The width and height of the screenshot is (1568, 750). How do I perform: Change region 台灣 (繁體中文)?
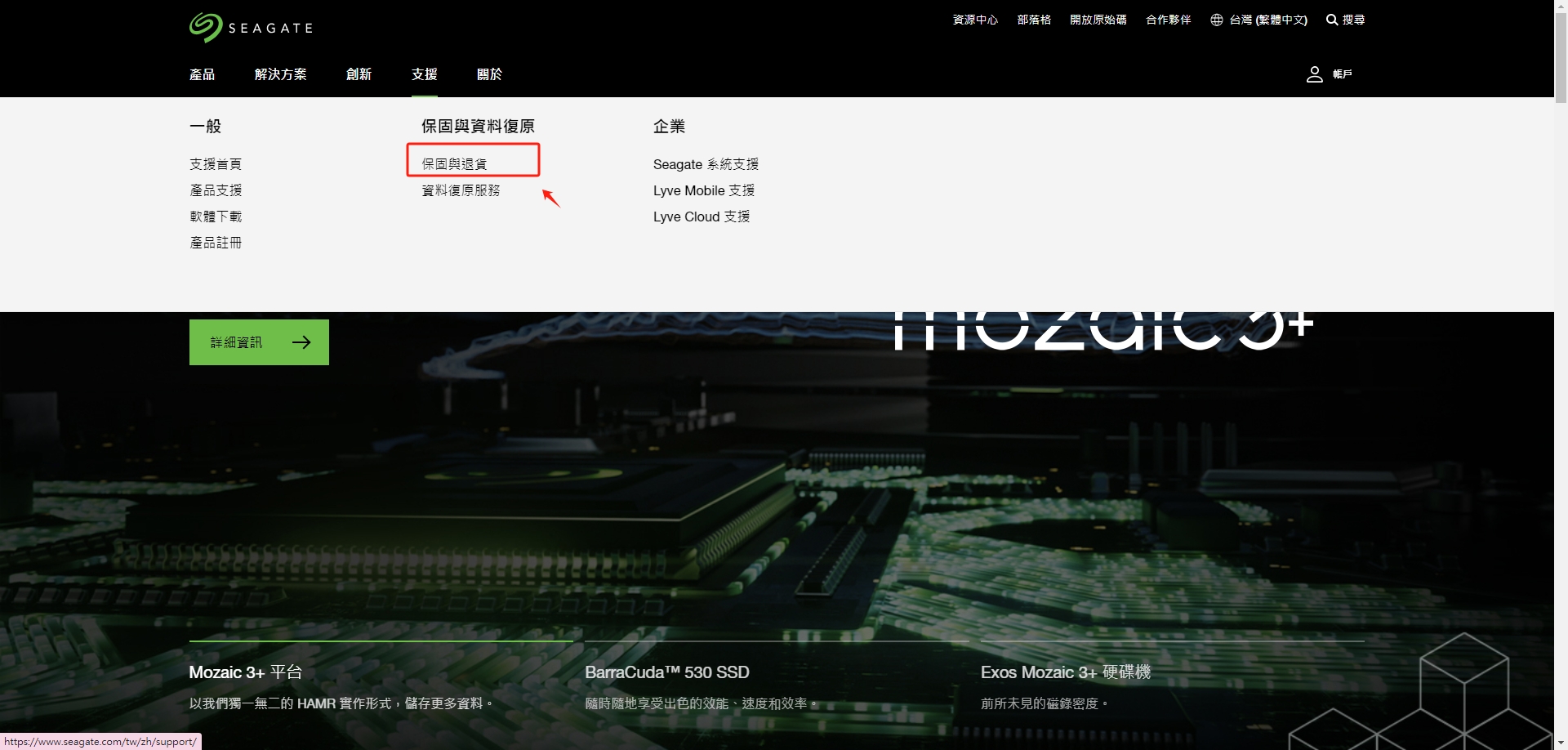pos(1268,20)
